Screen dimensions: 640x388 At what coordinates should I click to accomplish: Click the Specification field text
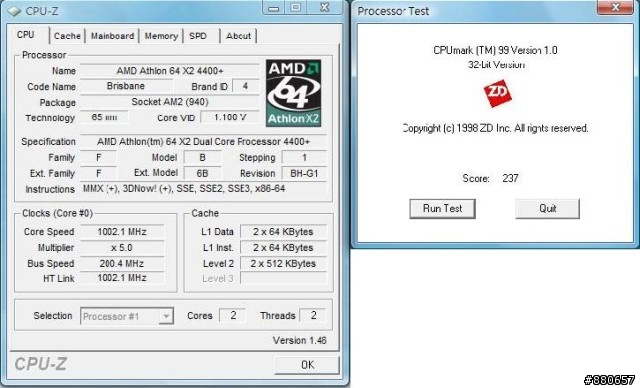[203, 142]
